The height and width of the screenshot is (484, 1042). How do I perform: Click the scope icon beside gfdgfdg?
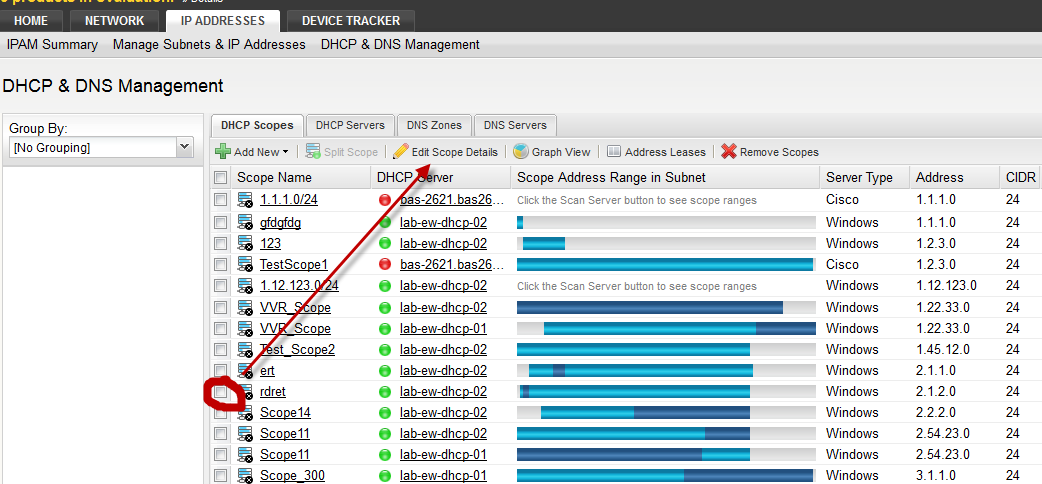point(245,222)
